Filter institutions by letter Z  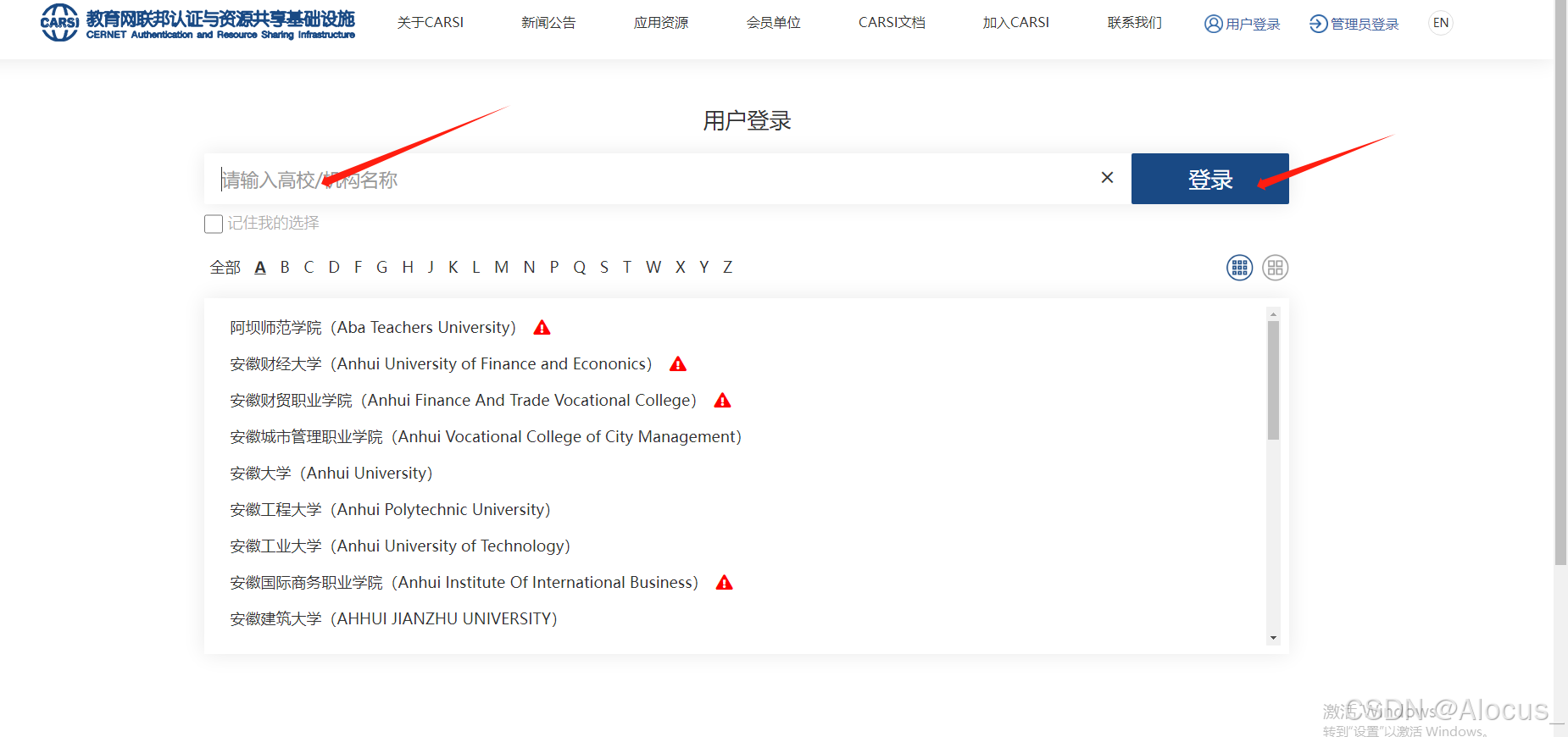pyautogui.click(x=727, y=268)
